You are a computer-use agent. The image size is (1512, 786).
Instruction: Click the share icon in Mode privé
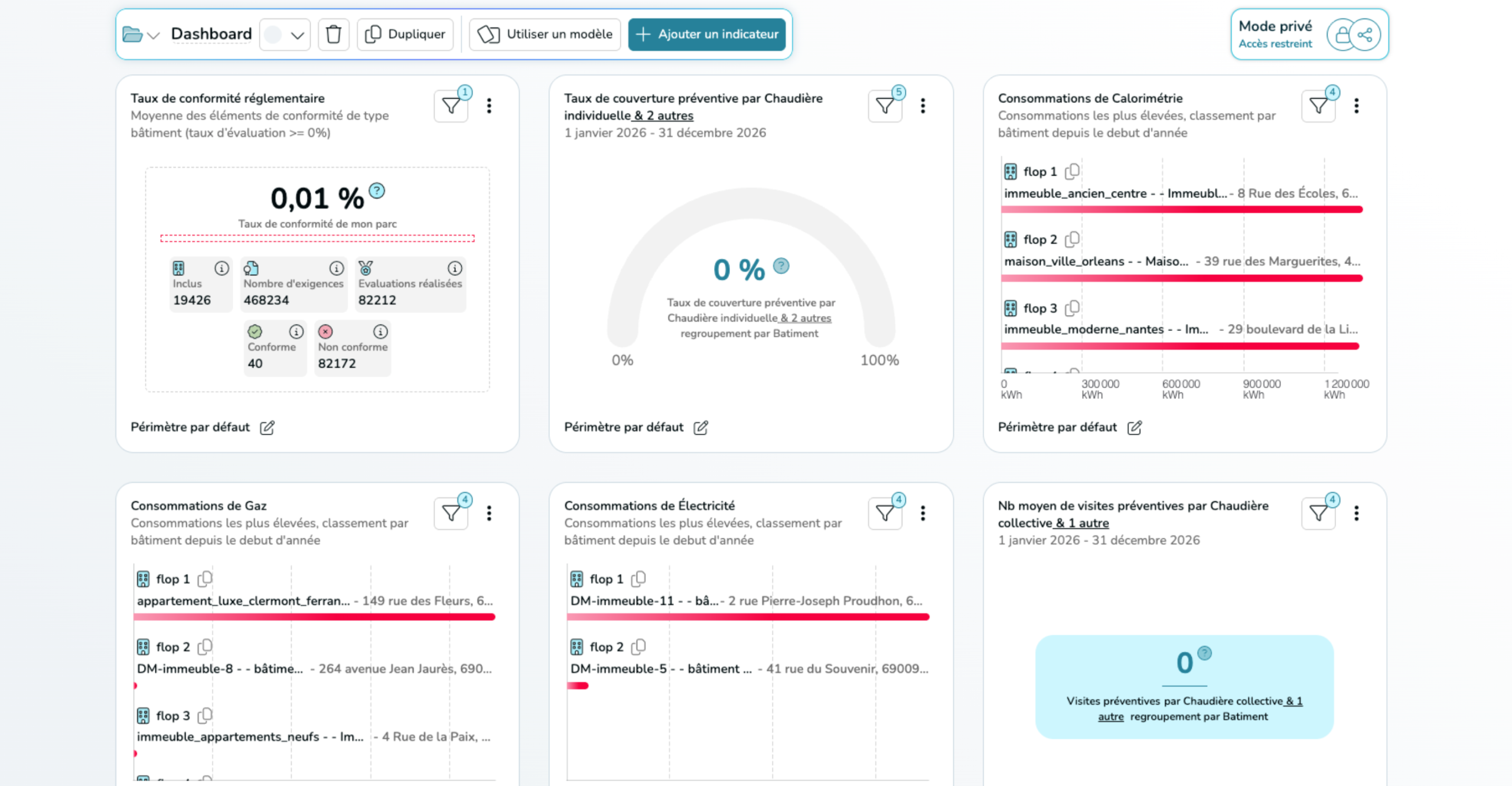(x=1365, y=35)
